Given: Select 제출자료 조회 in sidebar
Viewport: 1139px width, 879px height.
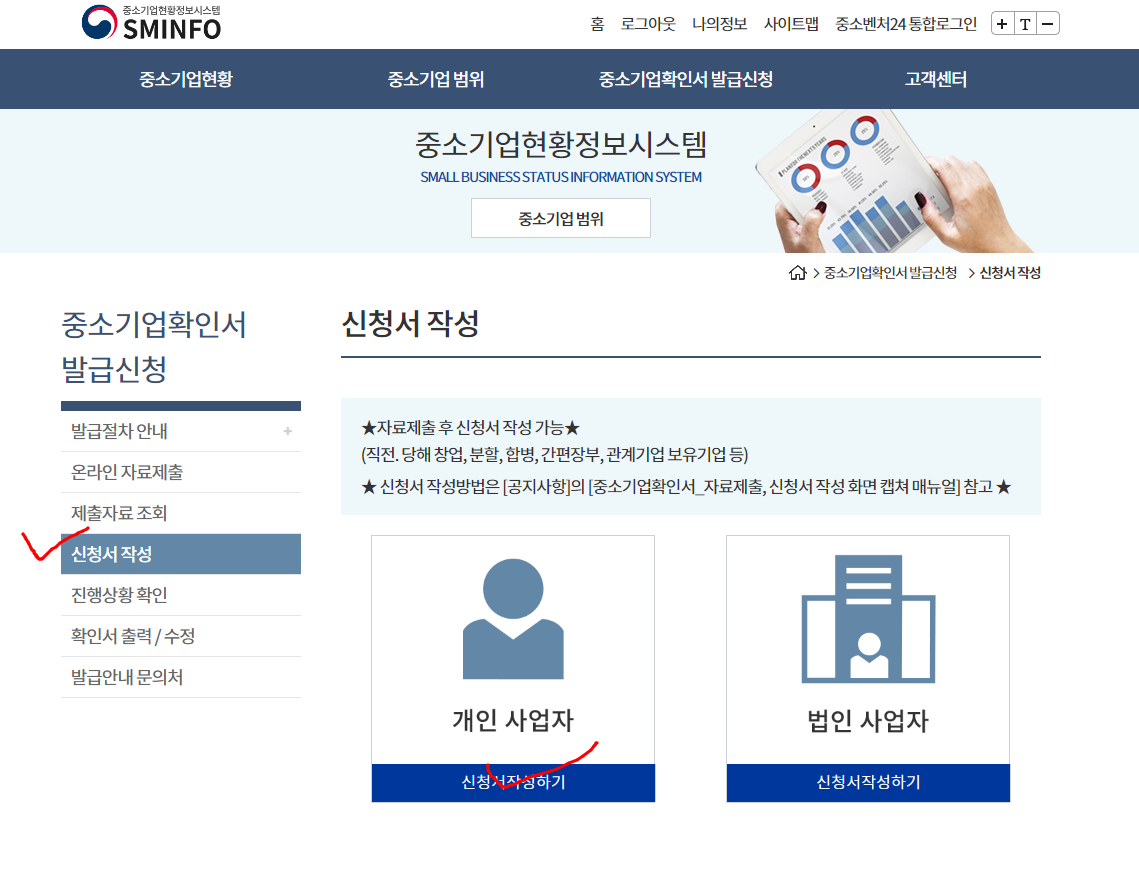Looking at the screenshot, I should pos(181,513).
